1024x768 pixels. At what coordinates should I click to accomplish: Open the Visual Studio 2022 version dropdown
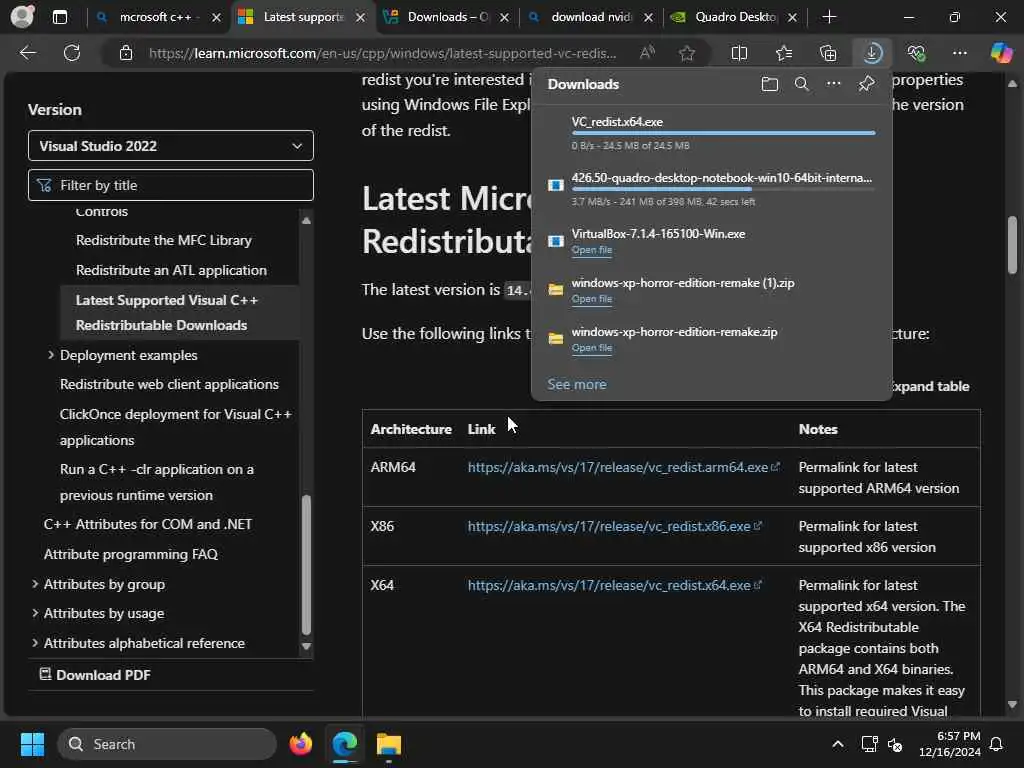click(x=170, y=146)
